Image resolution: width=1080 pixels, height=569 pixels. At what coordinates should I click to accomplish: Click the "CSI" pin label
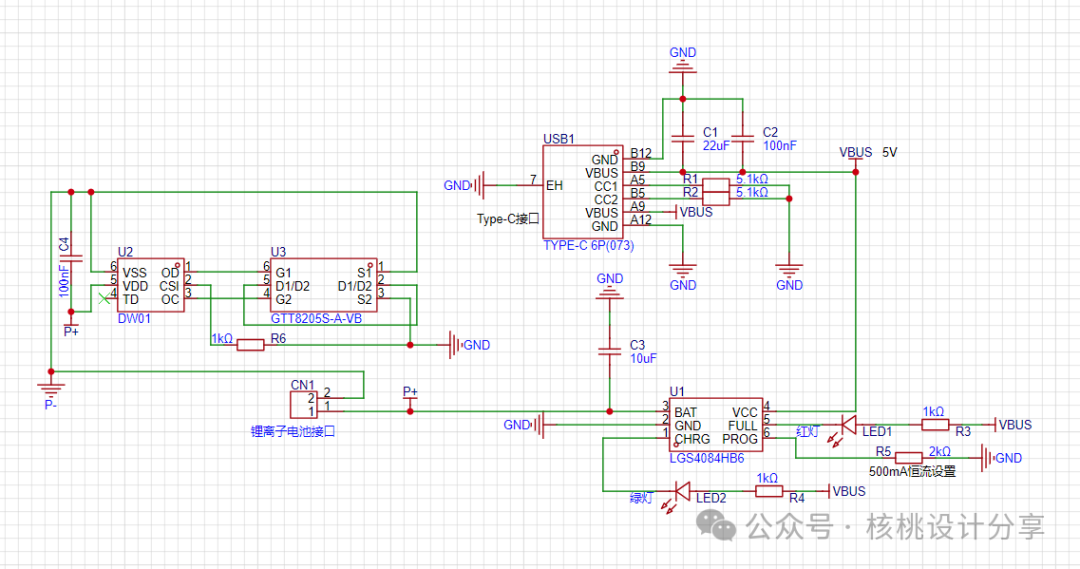coord(169,286)
